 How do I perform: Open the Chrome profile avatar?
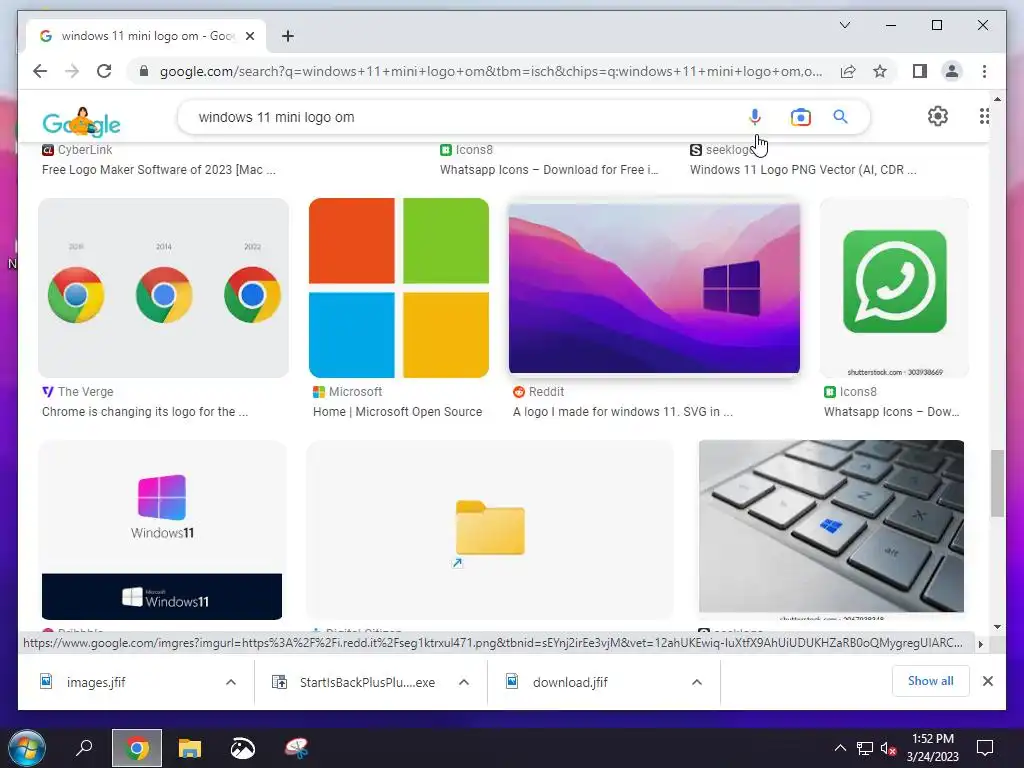(952, 71)
